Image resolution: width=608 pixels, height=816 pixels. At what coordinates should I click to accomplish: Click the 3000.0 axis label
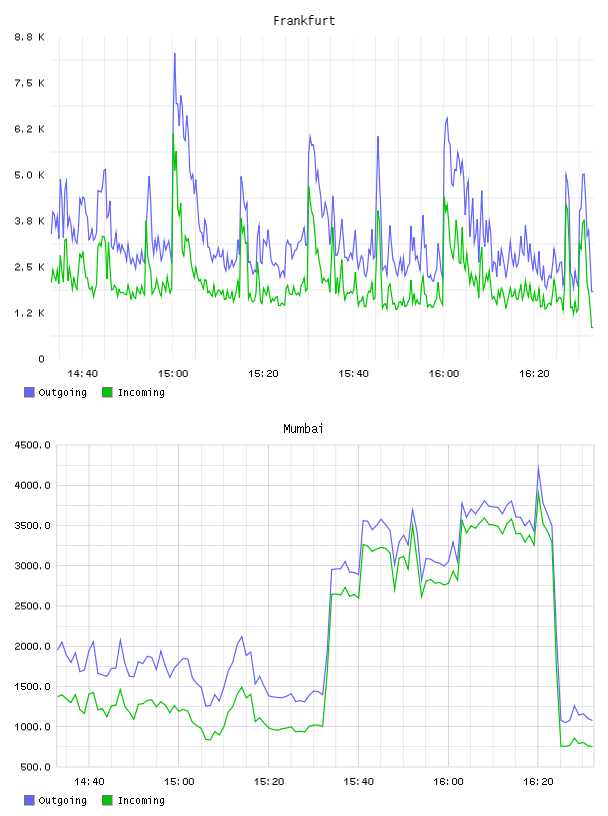[32, 566]
